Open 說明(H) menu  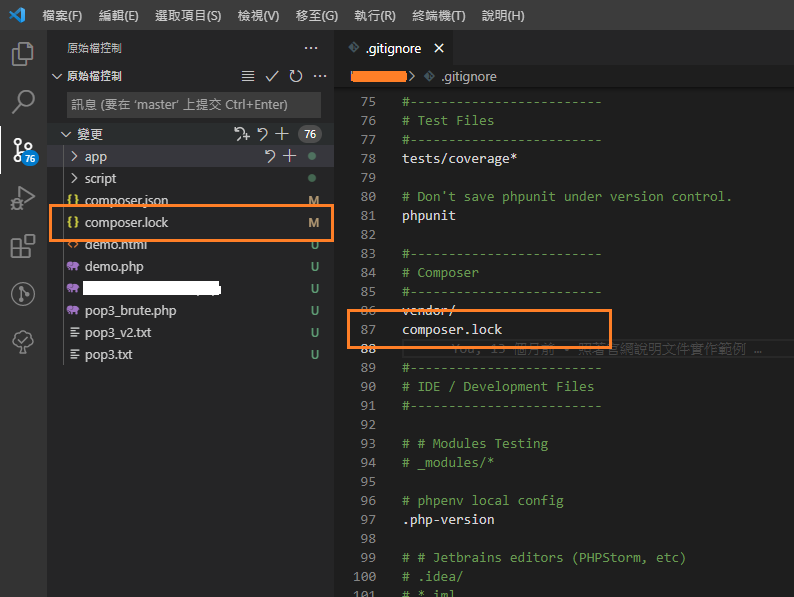pos(503,15)
